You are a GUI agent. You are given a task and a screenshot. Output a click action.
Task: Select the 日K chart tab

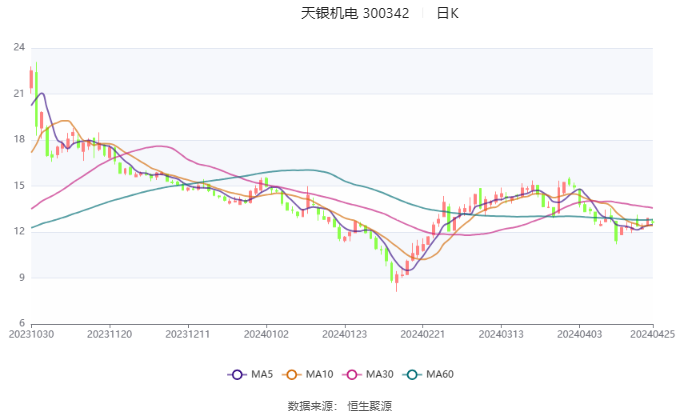point(447,14)
